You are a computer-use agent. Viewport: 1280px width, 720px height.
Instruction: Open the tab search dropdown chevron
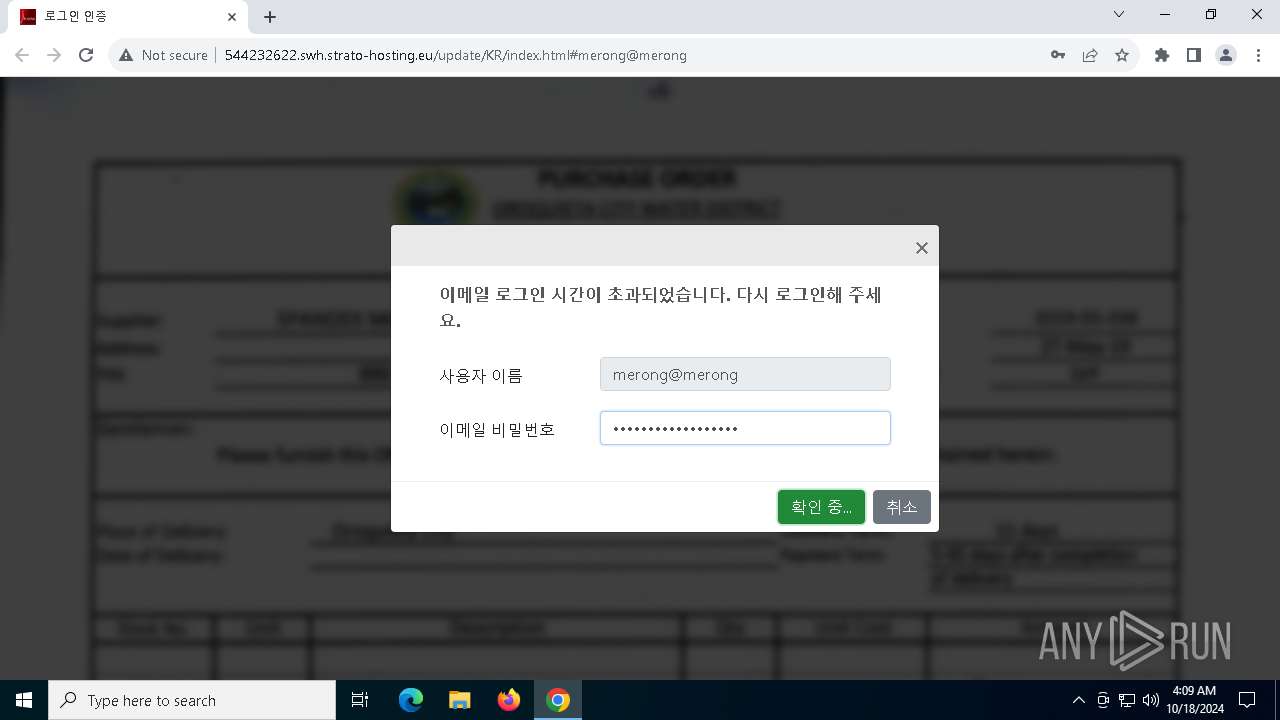(1119, 15)
